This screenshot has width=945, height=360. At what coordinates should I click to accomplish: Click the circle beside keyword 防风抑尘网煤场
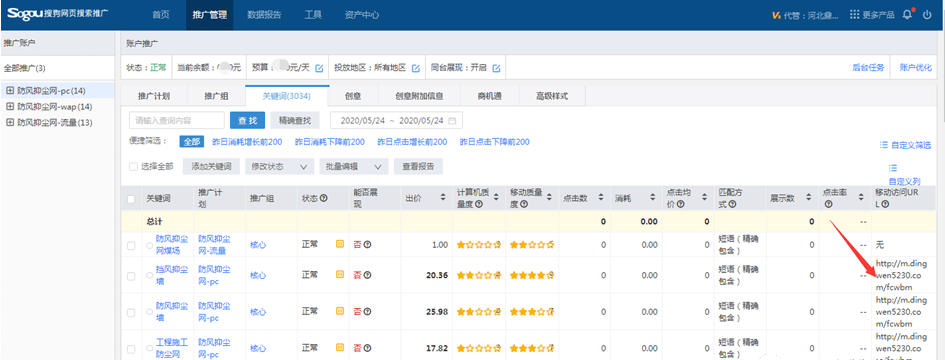pos(149,245)
